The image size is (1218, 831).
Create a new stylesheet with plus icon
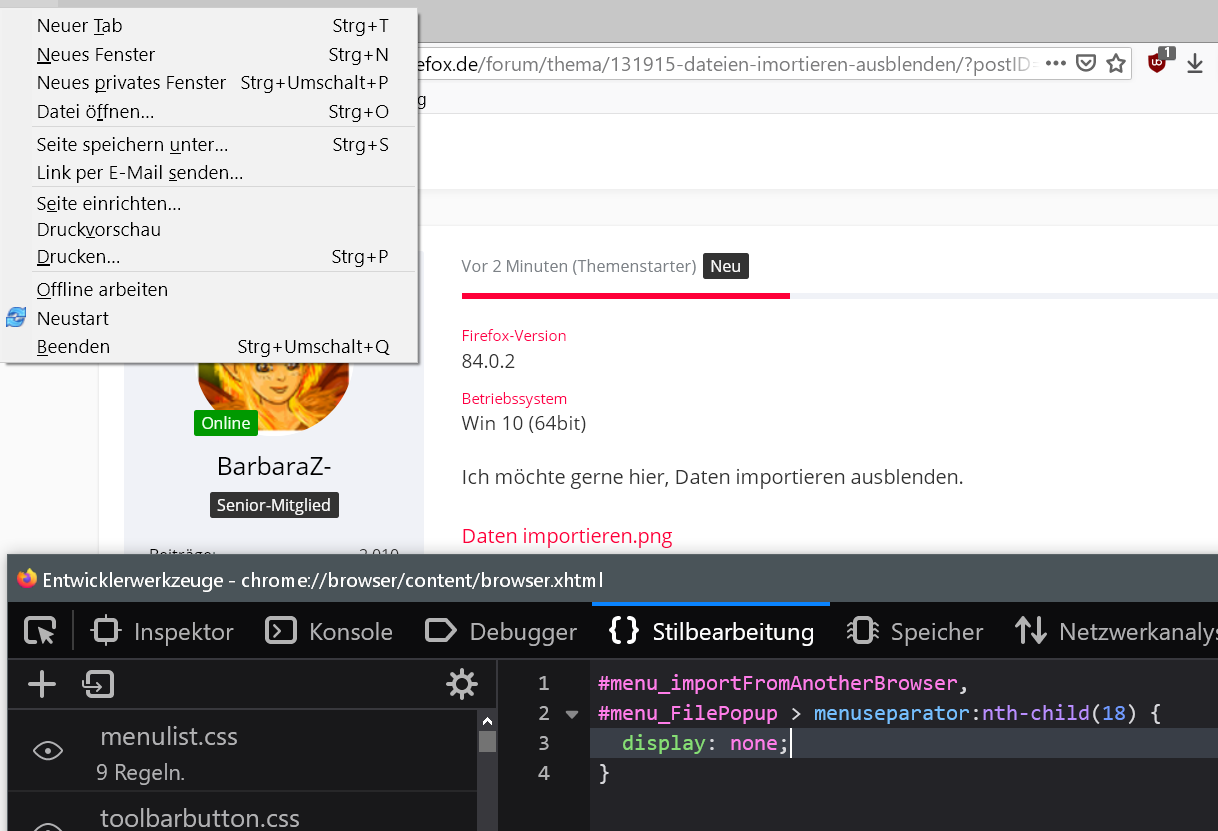(42, 685)
